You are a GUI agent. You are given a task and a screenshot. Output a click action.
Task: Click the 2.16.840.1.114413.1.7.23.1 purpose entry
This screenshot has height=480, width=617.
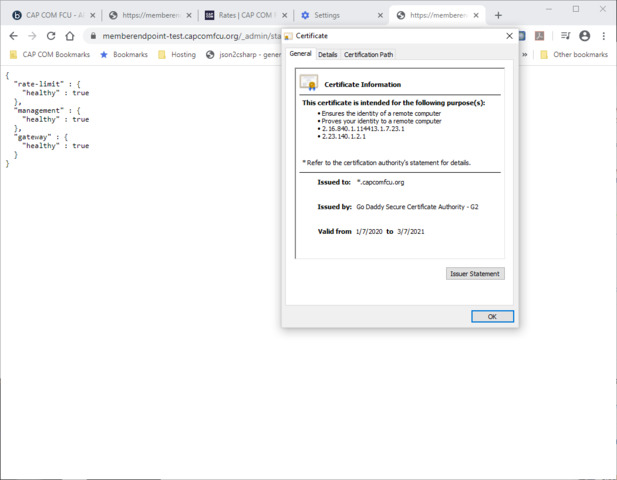[x=363, y=129]
